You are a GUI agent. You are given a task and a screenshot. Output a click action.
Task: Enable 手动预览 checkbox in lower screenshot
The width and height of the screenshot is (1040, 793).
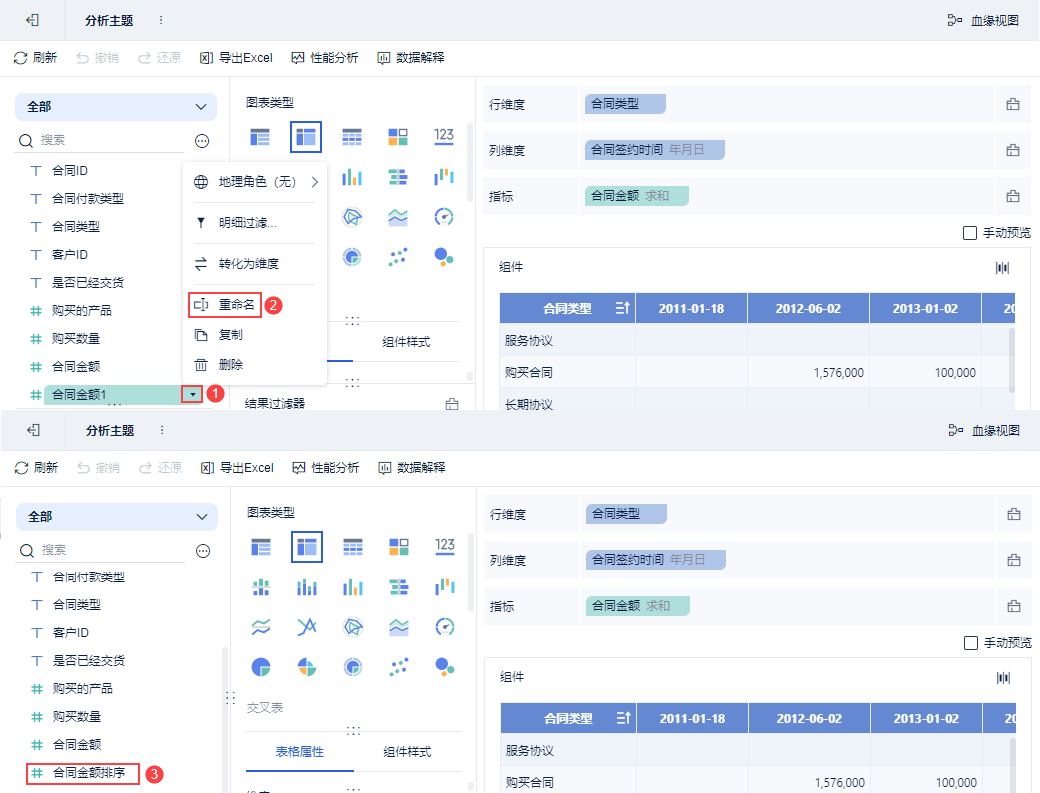click(x=971, y=642)
